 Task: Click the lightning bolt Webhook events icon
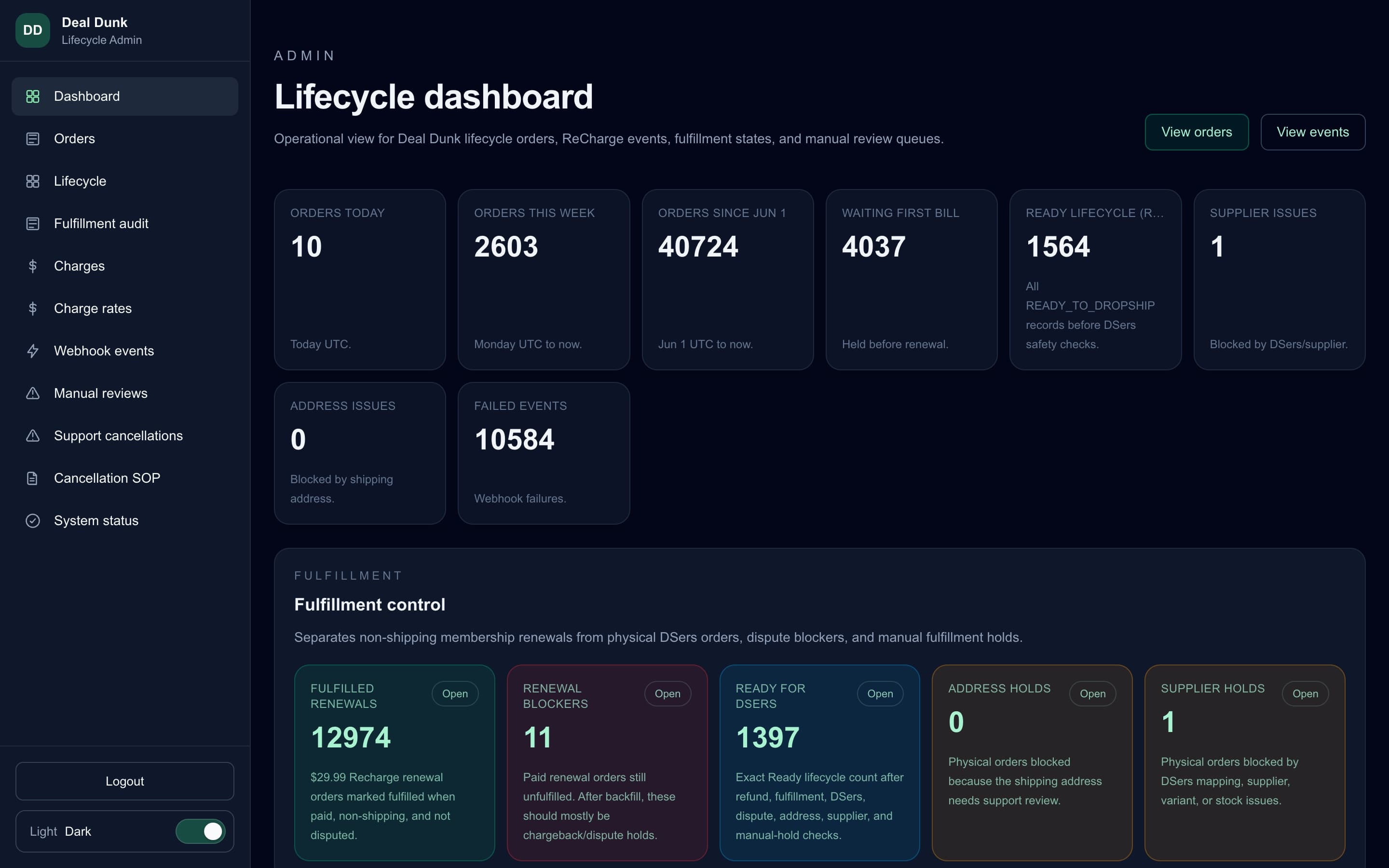click(33, 352)
